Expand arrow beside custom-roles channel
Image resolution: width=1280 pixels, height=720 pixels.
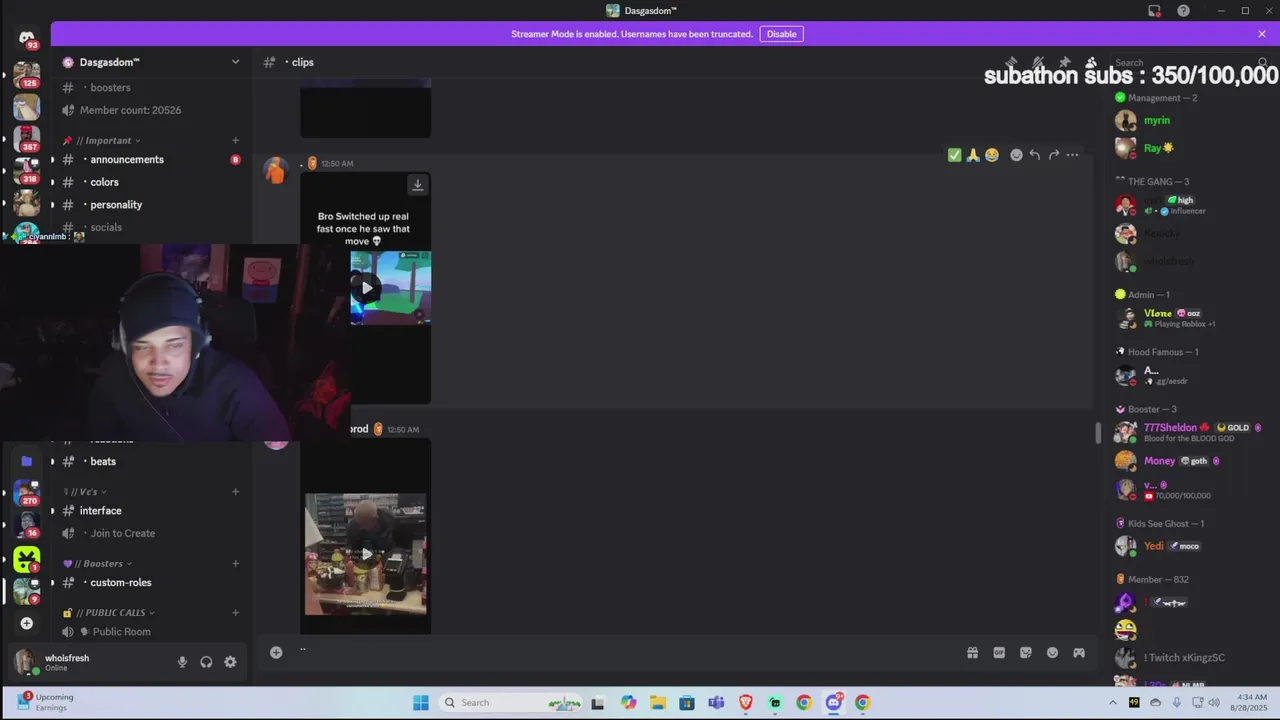[x=53, y=583]
